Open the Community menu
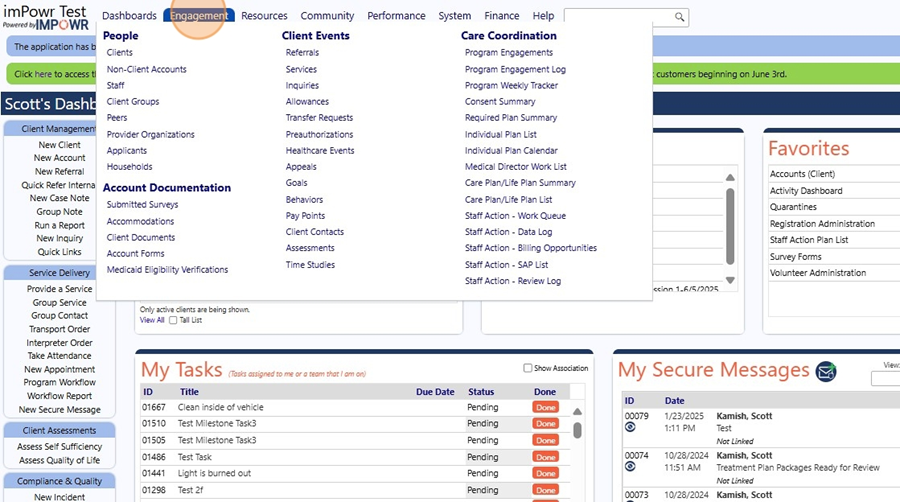 pyautogui.click(x=327, y=15)
